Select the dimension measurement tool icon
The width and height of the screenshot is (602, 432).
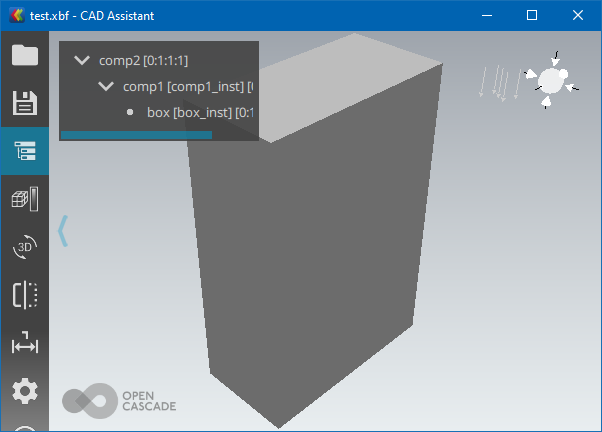(24, 344)
